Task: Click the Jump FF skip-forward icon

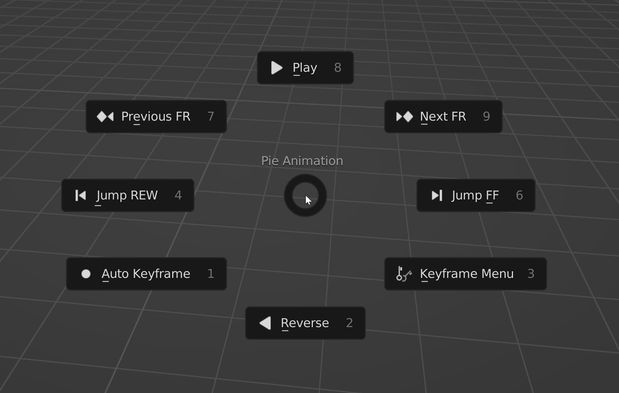Action: [437, 195]
